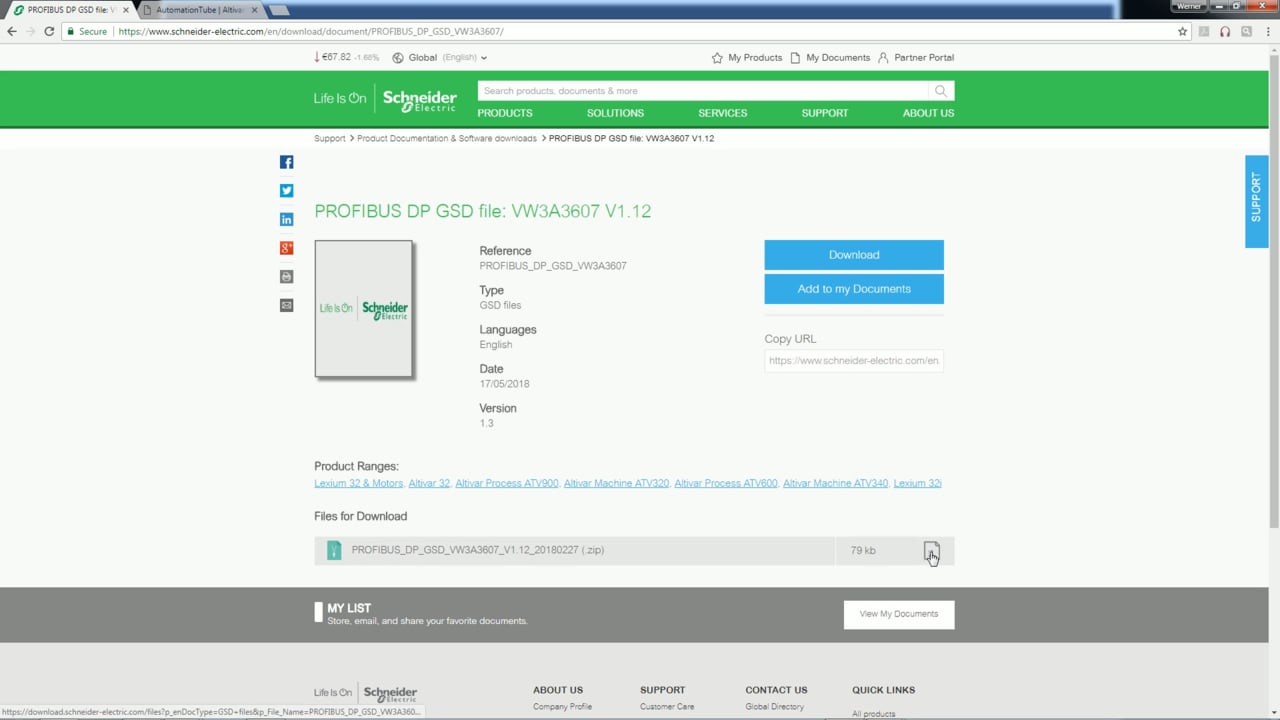Click the blue Download button

[x=854, y=255]
